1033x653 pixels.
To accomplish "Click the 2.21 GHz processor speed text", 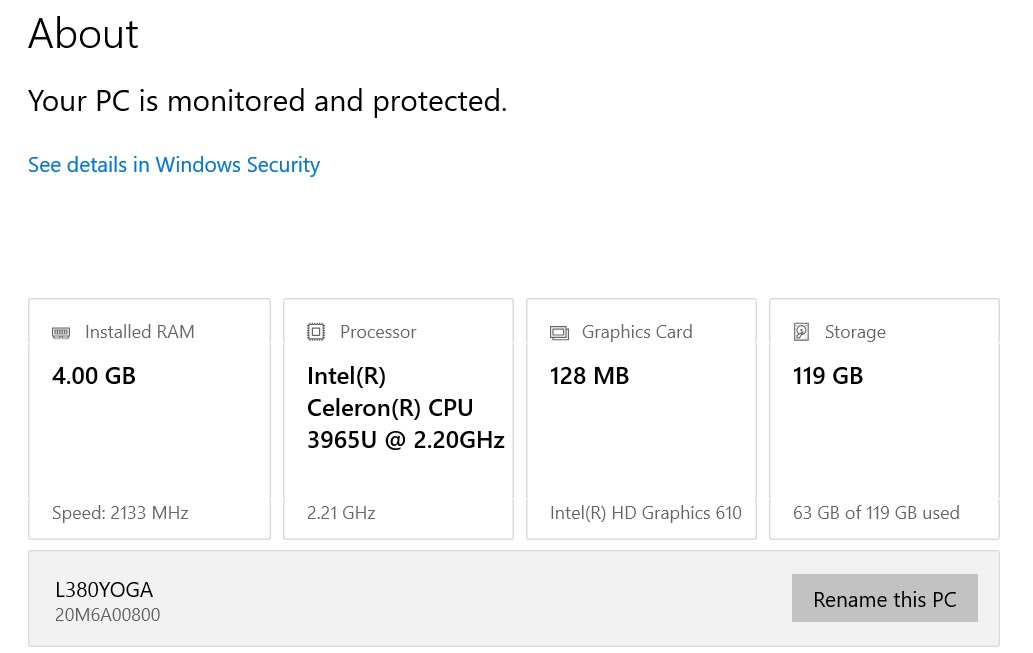I will click(x=341, y=513).
